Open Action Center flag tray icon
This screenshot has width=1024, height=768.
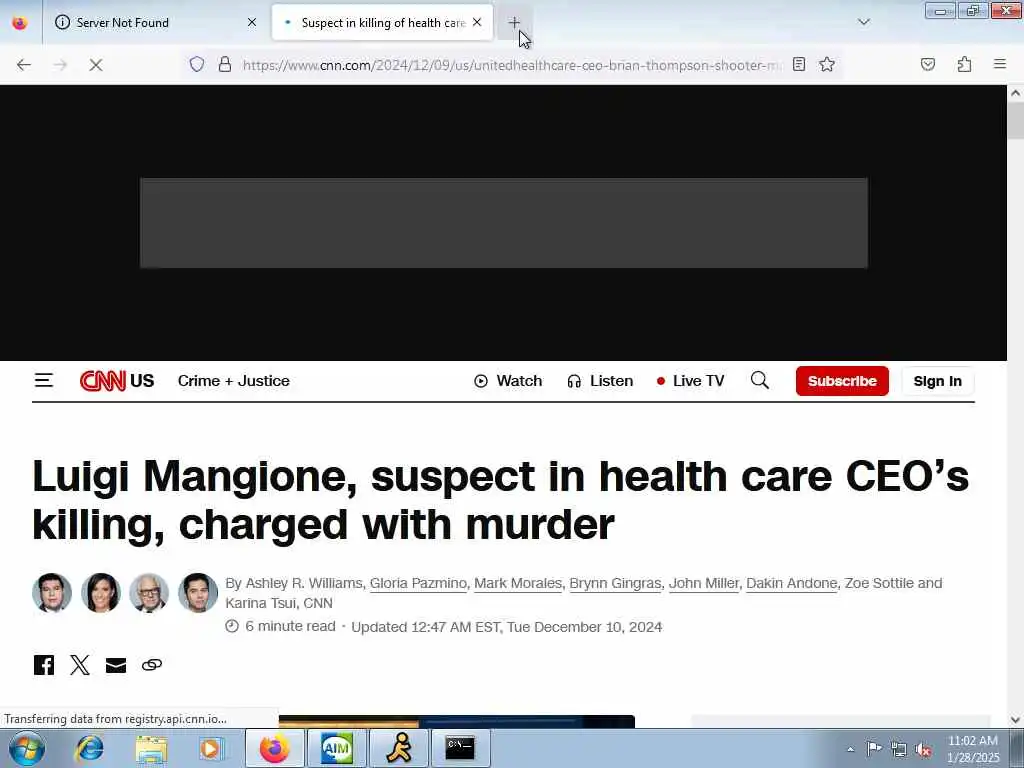click(x=874, y=749)
